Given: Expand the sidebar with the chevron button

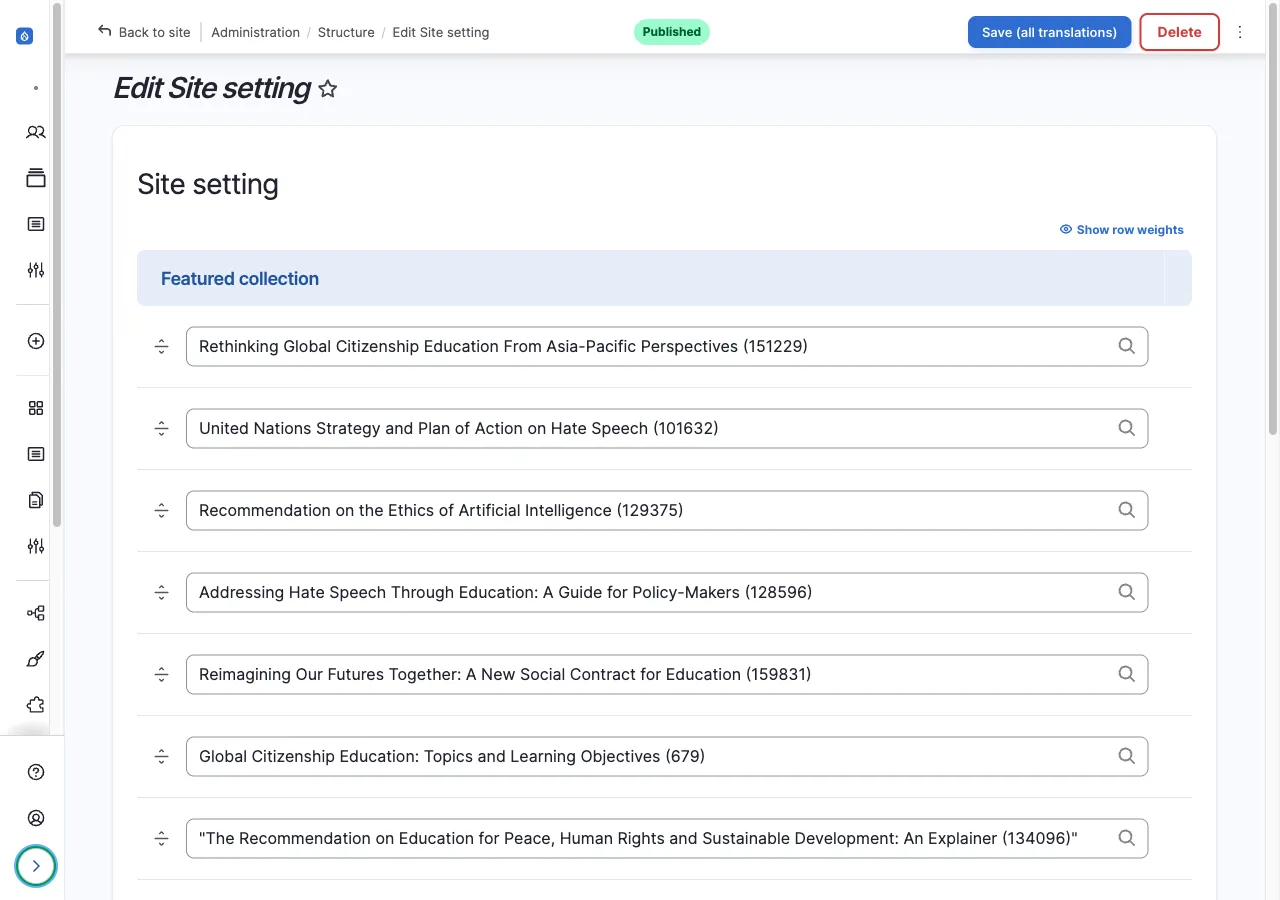Looking at the screenshot, I should [x=36, y=866].
